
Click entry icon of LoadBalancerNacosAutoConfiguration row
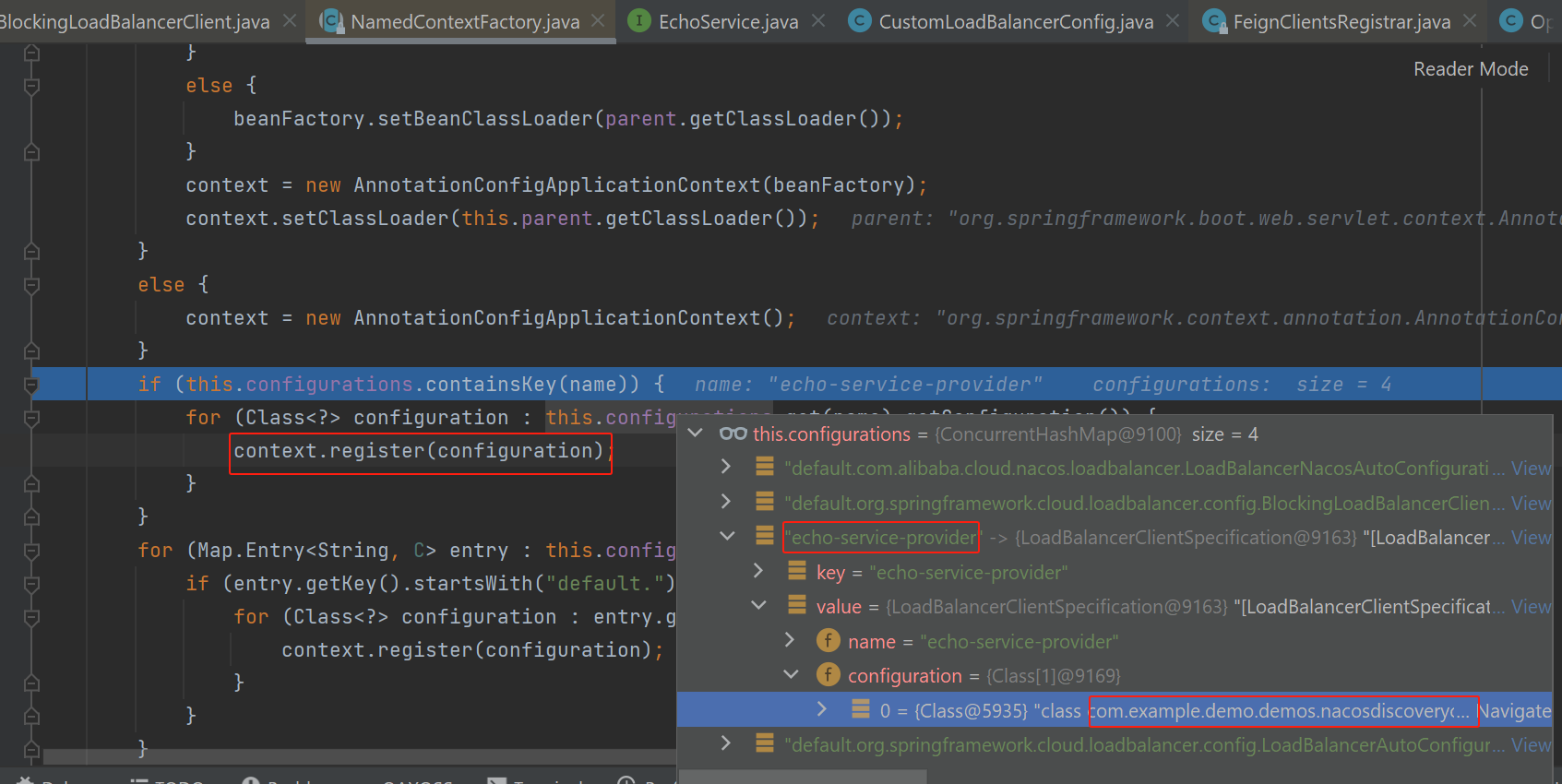(x=765, y=467)
